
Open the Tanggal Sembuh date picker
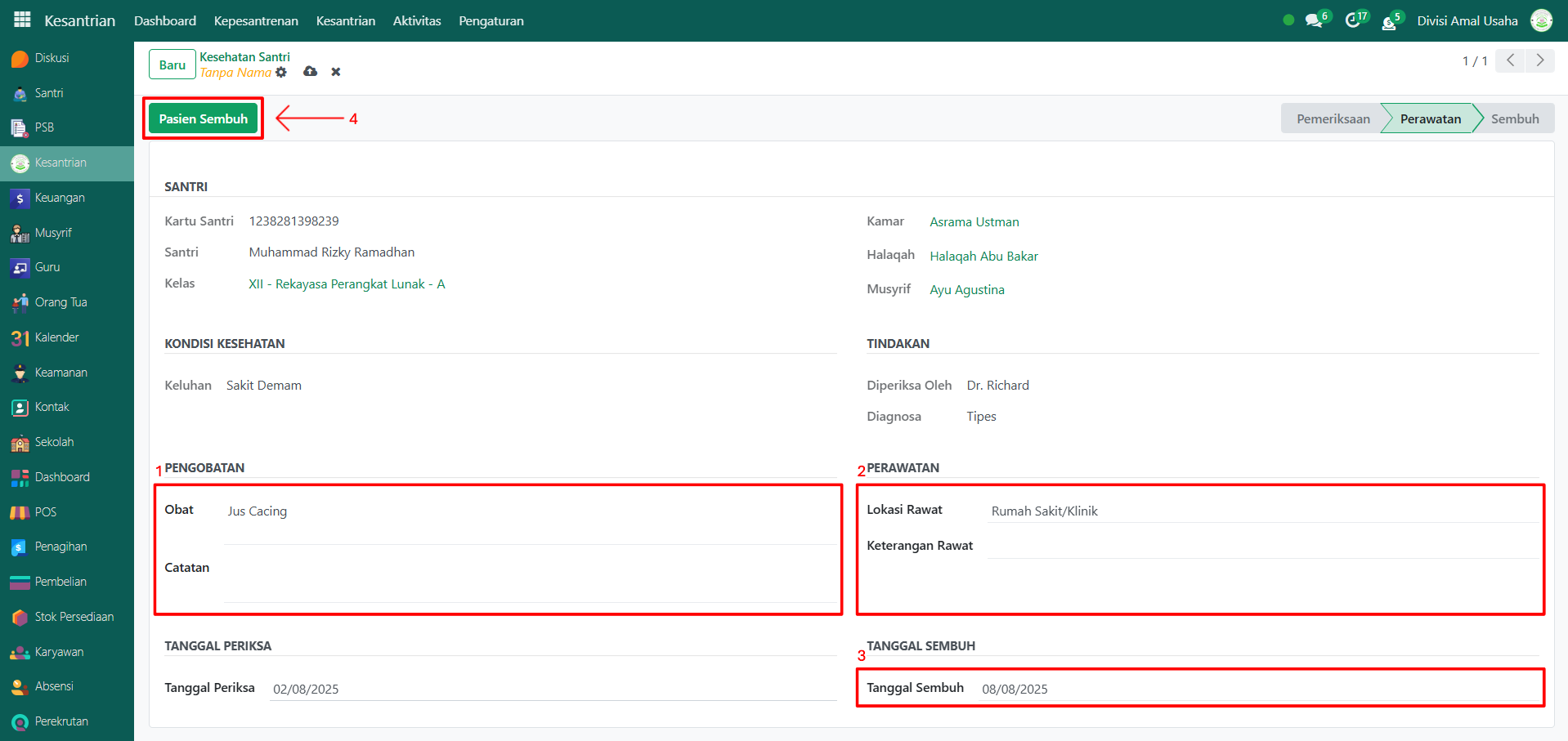(x=1259, y=689)
